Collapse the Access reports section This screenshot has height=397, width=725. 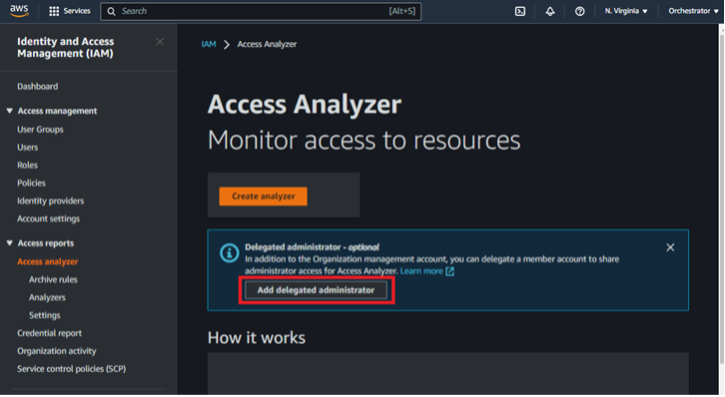(9, 243)
